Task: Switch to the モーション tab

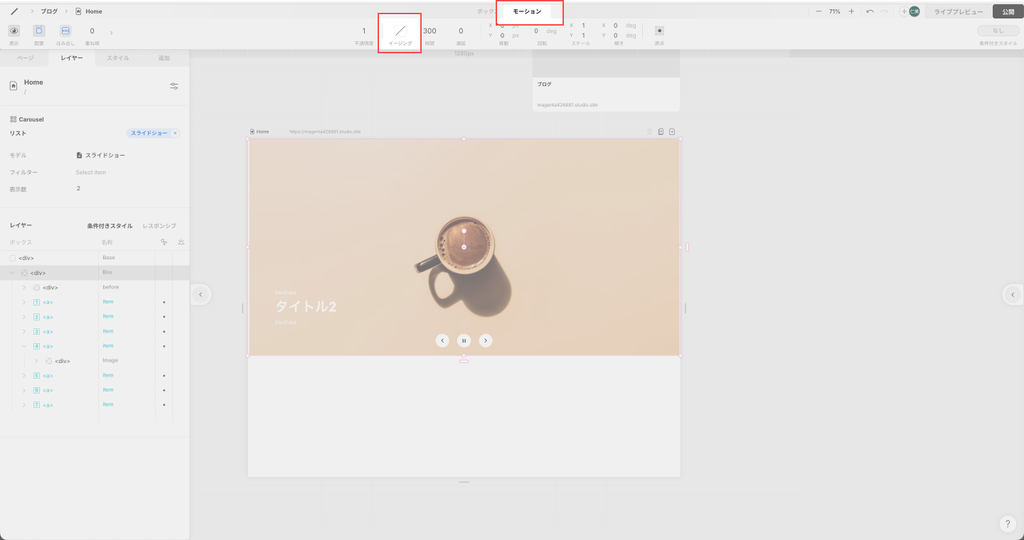Action: (527, 11)
